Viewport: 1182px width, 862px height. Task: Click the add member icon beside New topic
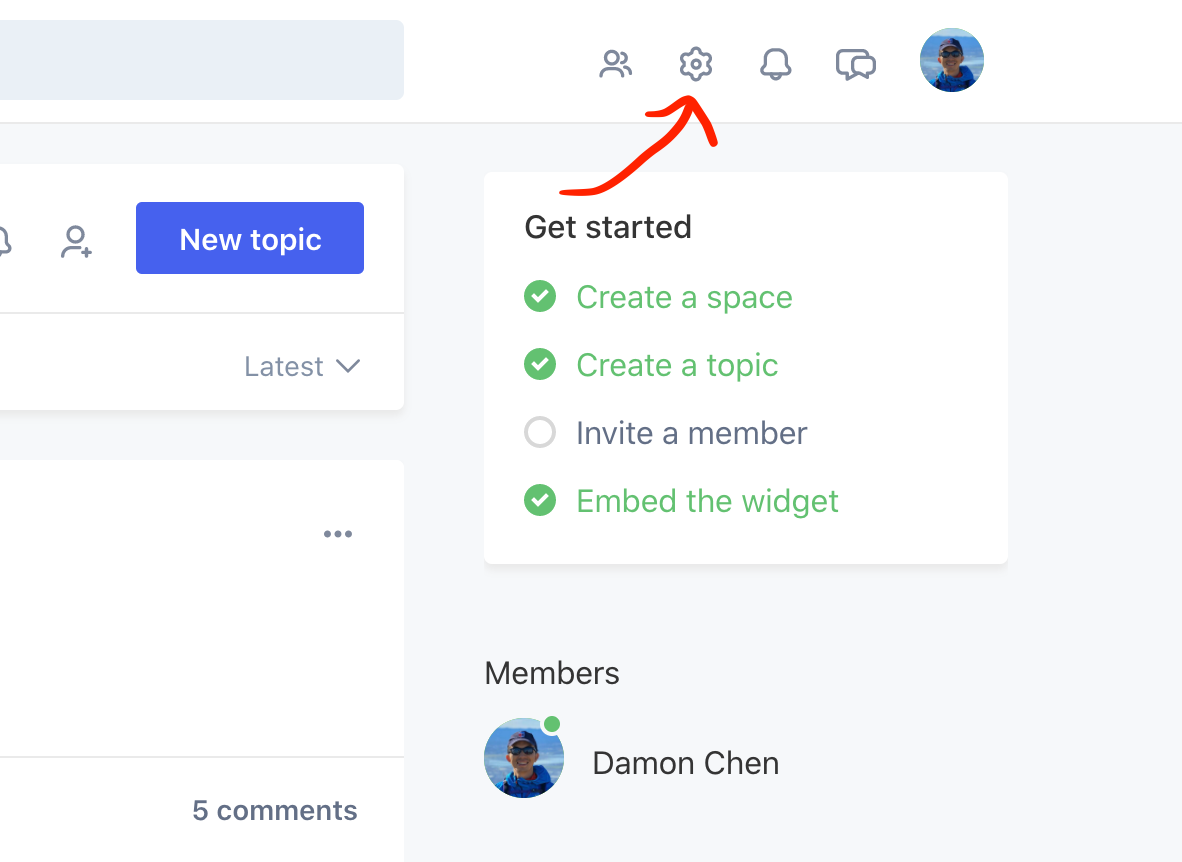pos(77,241)
